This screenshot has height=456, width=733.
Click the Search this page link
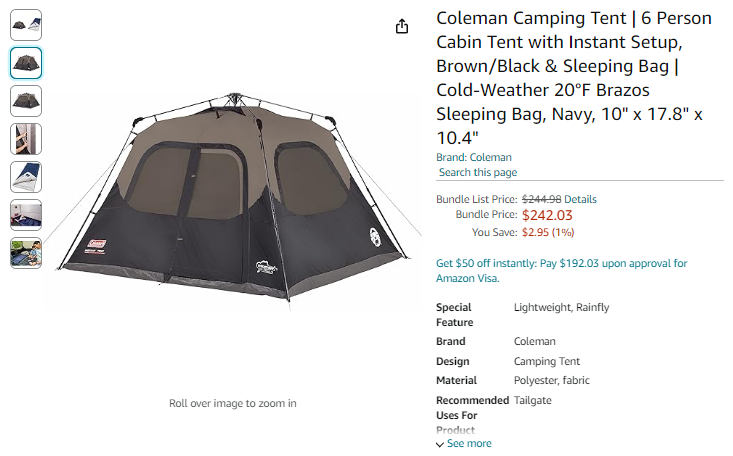pyautogui.click(x=478, y=172)
